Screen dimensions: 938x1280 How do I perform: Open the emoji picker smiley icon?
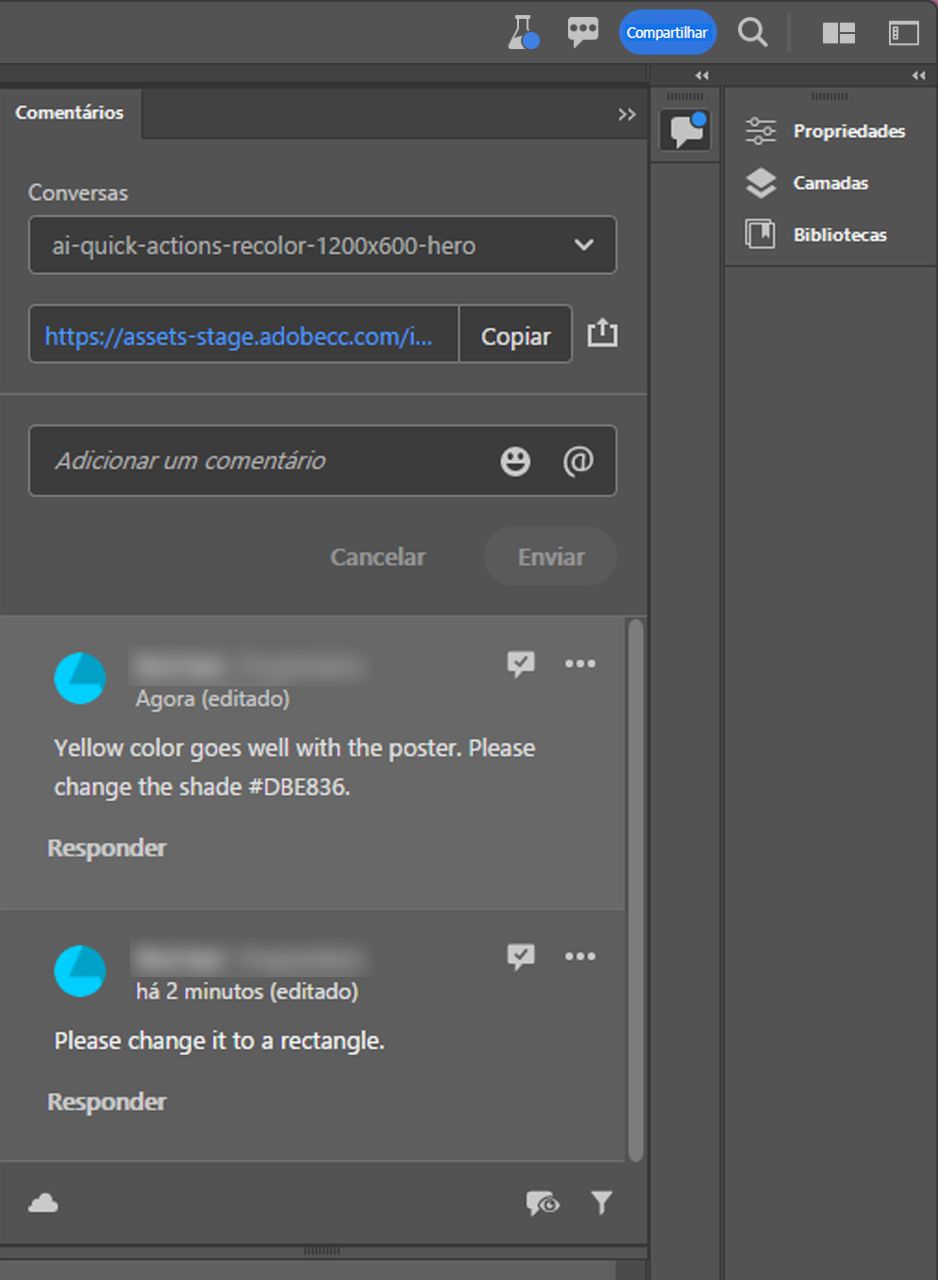[x=515, y=461]
